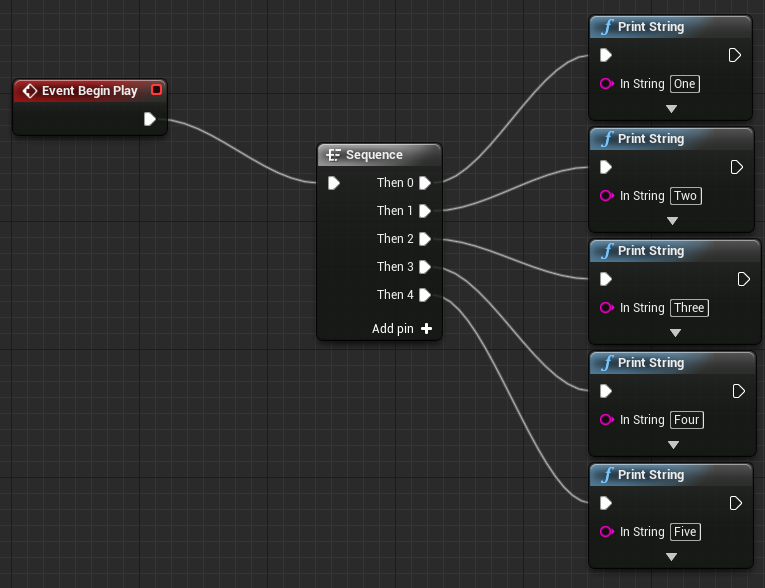Click the Then 0 output pin
This screenshot has width=765, height=588.
pyautogui.click(x=425, y=183)
